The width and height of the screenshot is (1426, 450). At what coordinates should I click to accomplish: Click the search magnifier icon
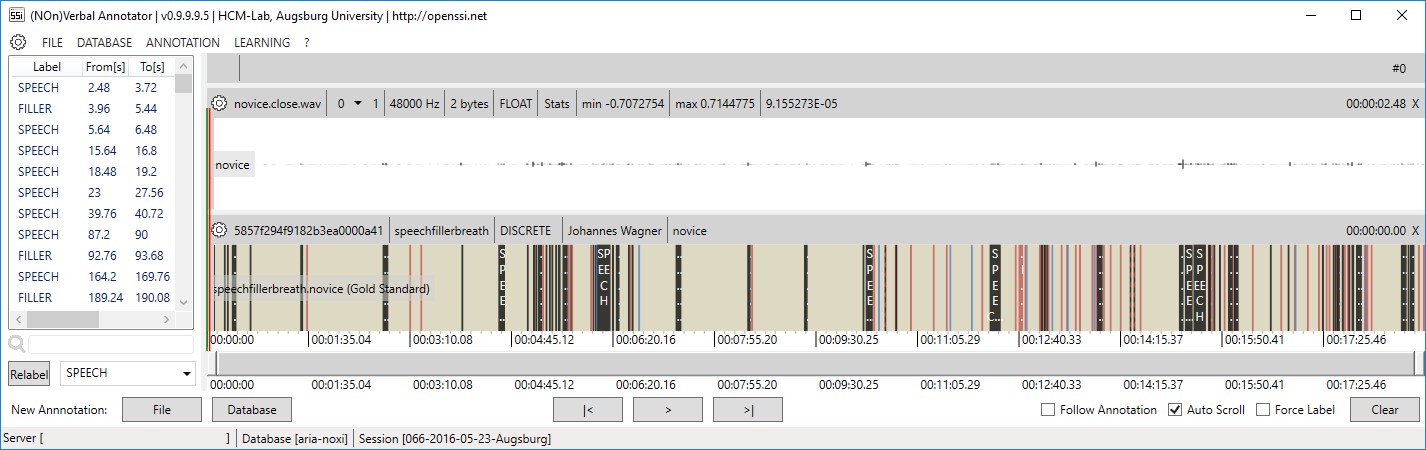point(17,344)
